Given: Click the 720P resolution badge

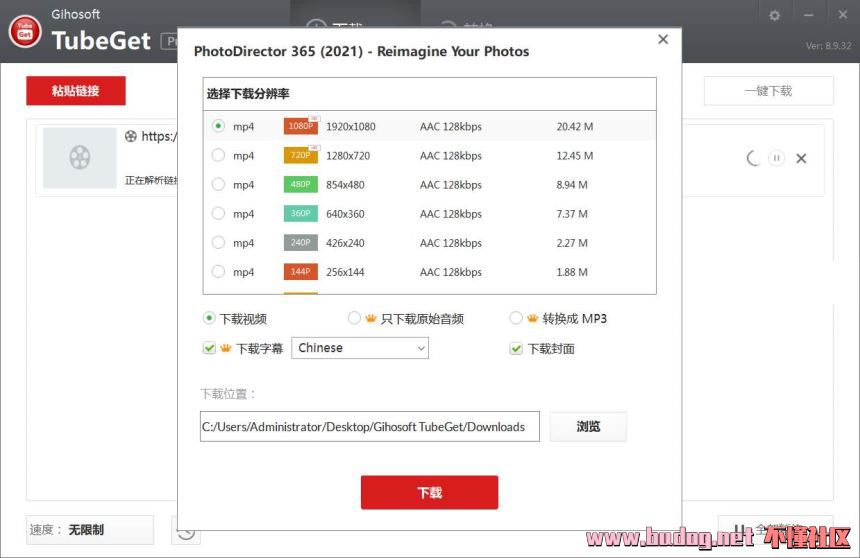Looking at the screenshot, I should pyautogui.click(x=301, y=155).
